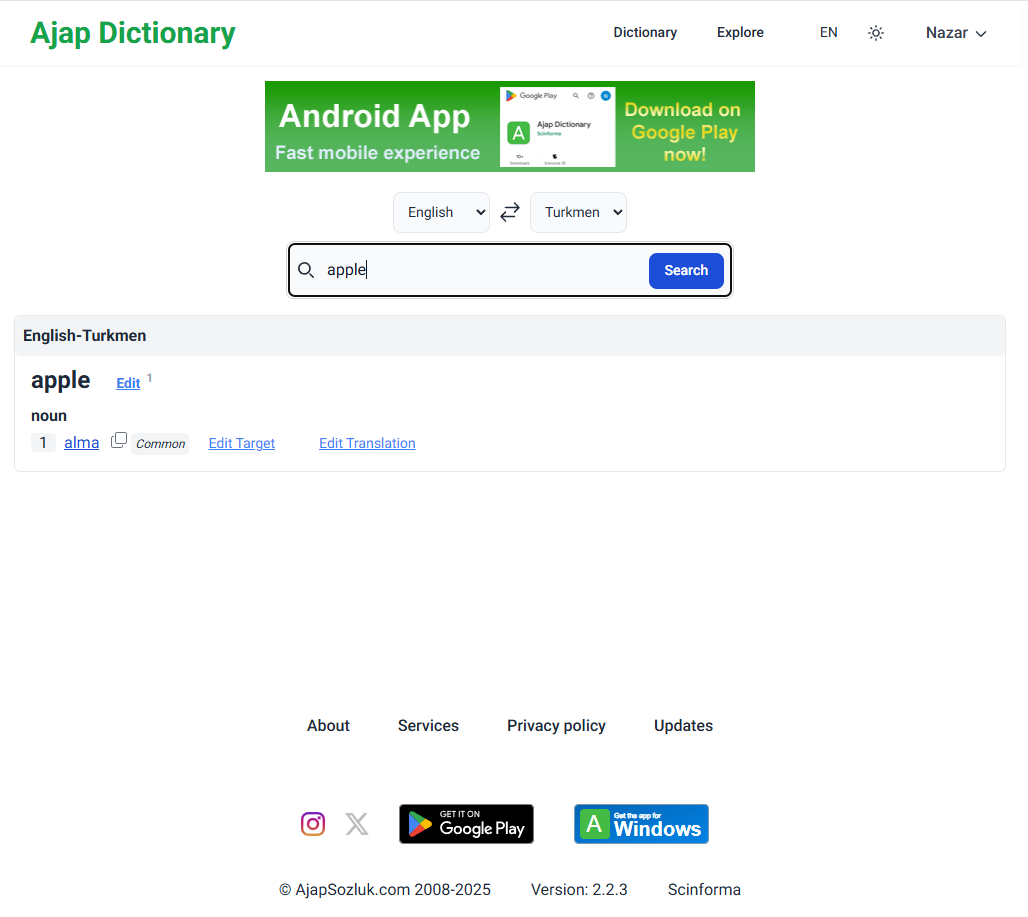Open the source language dropdown set to English

(441, 212)
